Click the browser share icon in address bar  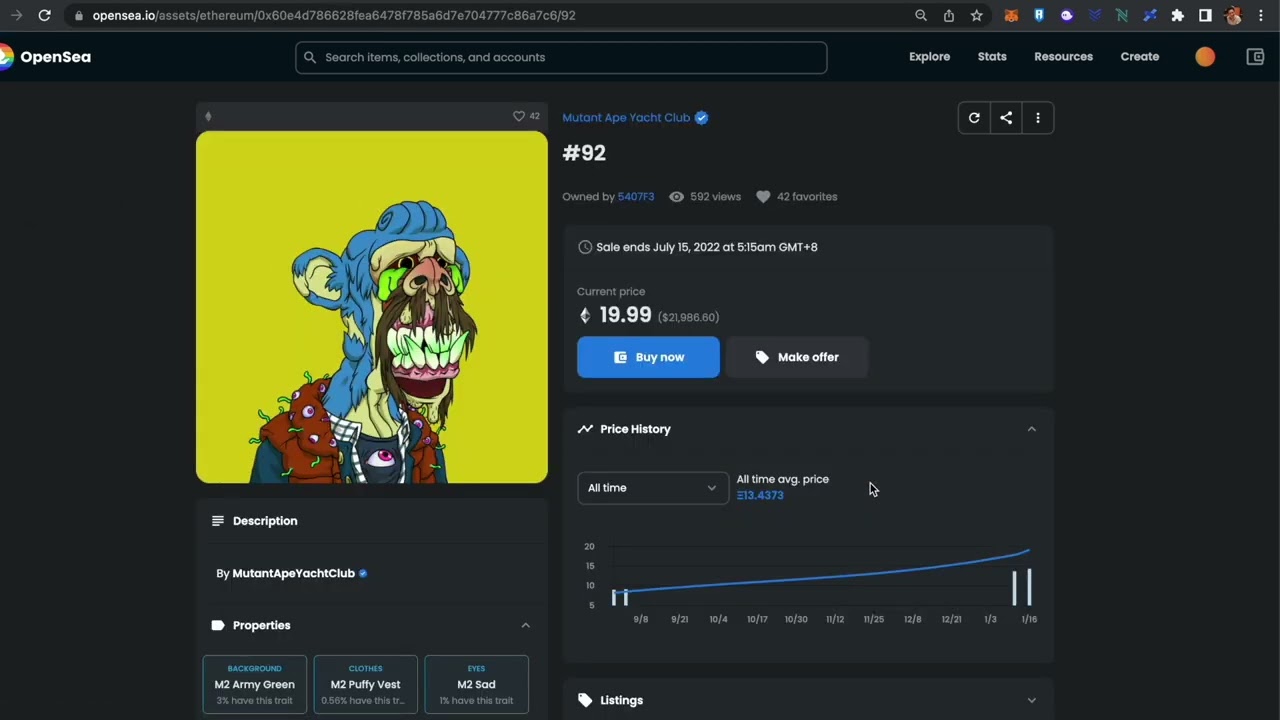(x=949, y=16)
